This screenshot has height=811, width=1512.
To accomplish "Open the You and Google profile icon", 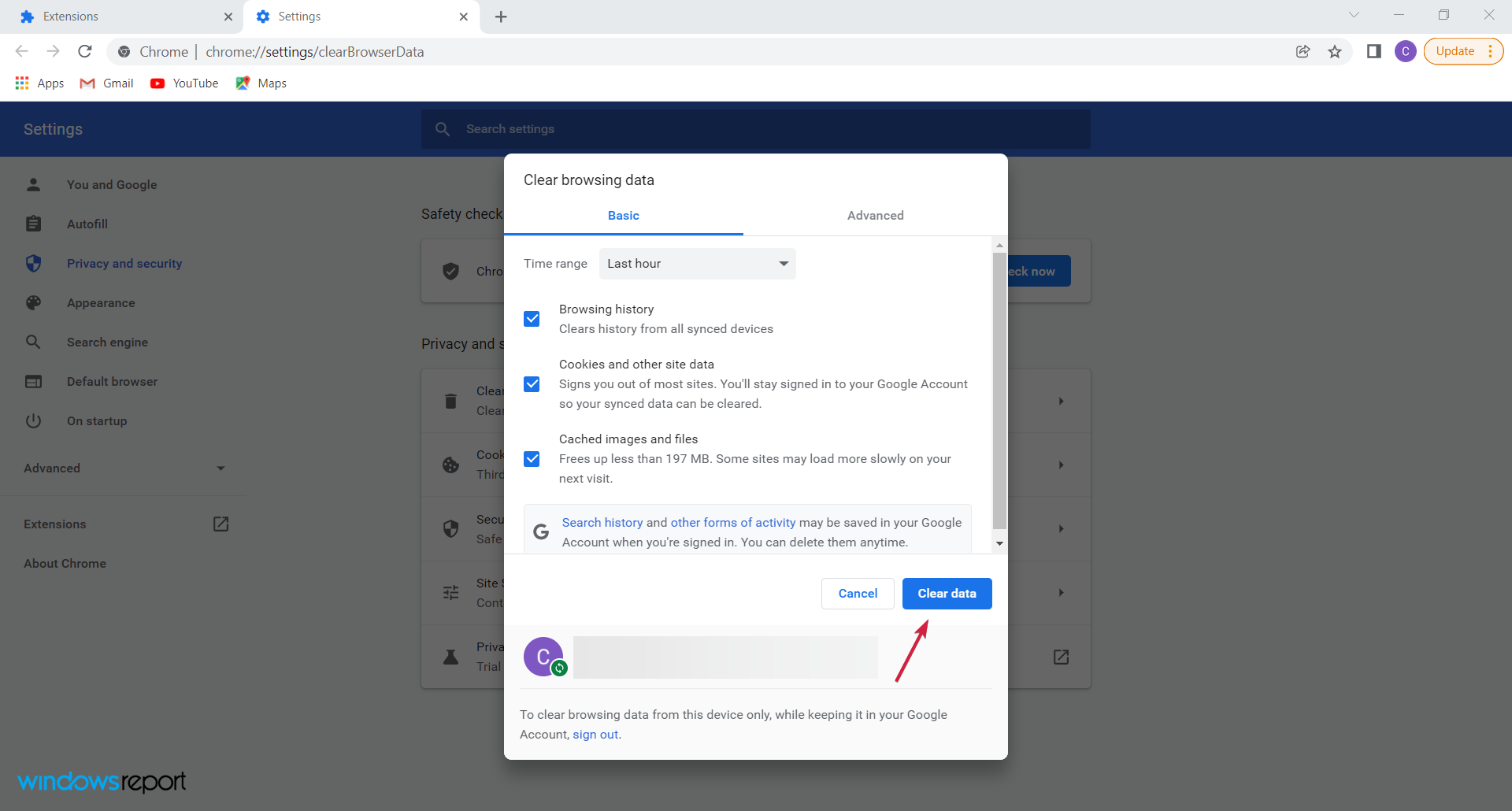I will [x=34, y=184].
